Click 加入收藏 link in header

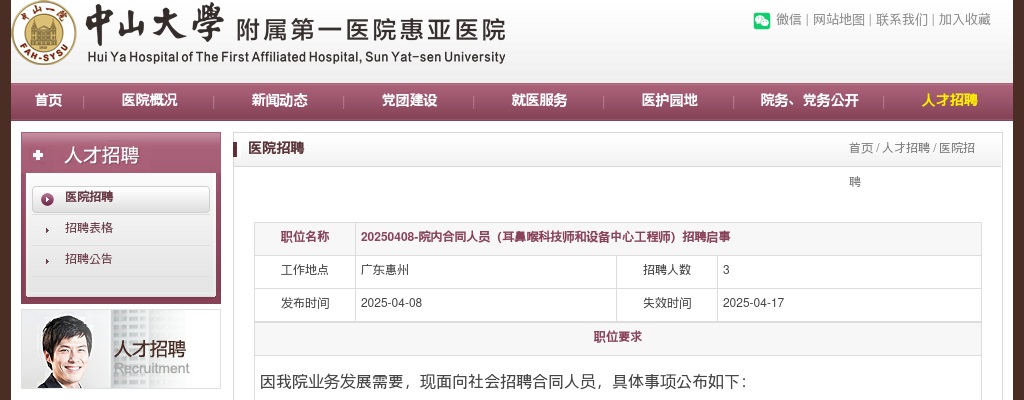(964, 20)
